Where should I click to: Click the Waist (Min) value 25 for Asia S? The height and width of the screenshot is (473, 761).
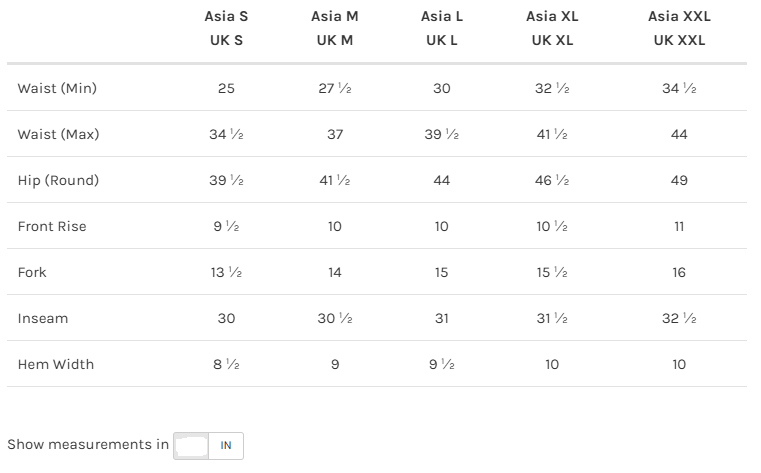pos(226,88)
